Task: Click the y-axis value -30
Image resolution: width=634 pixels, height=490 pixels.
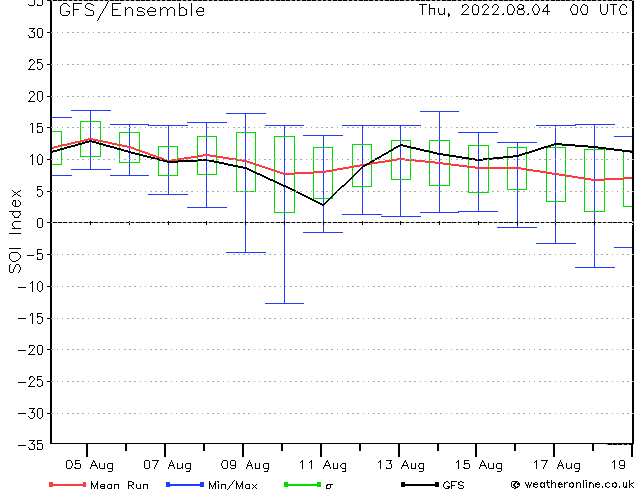Action: click(31, 414)
